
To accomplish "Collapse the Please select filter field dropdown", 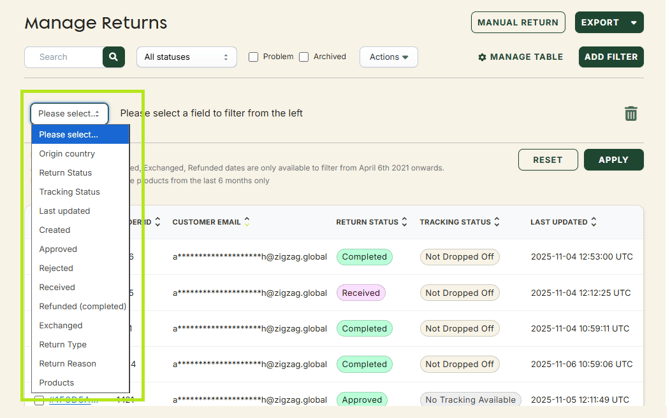I will click(69, 114).
